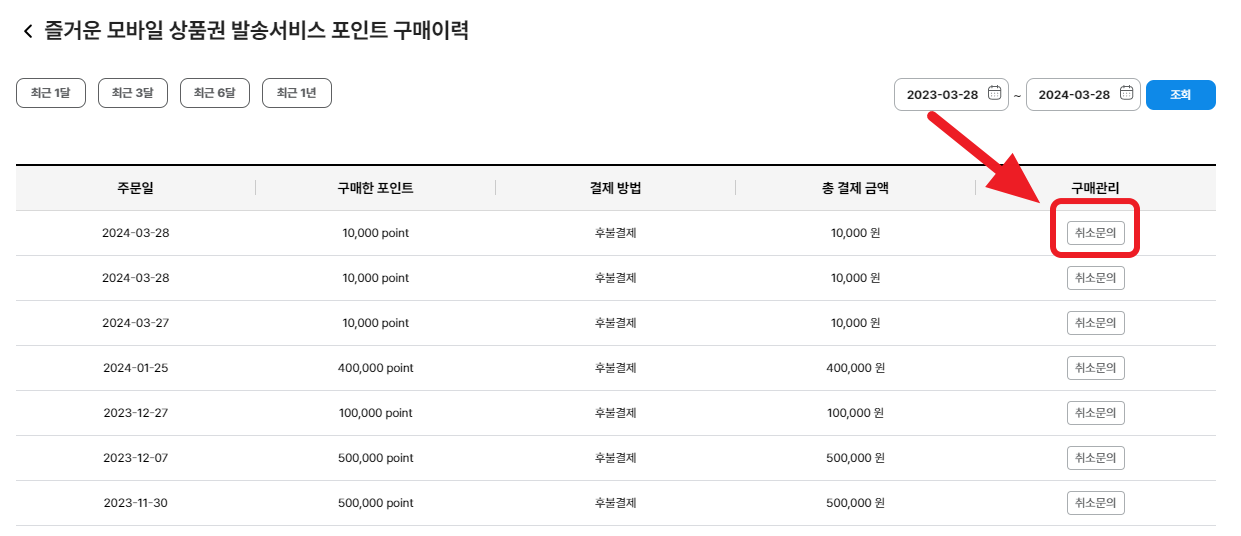Click the highlighted 취소문의 button in first row
This screenshot has height=536, width=1241.
coord(1095,233)
